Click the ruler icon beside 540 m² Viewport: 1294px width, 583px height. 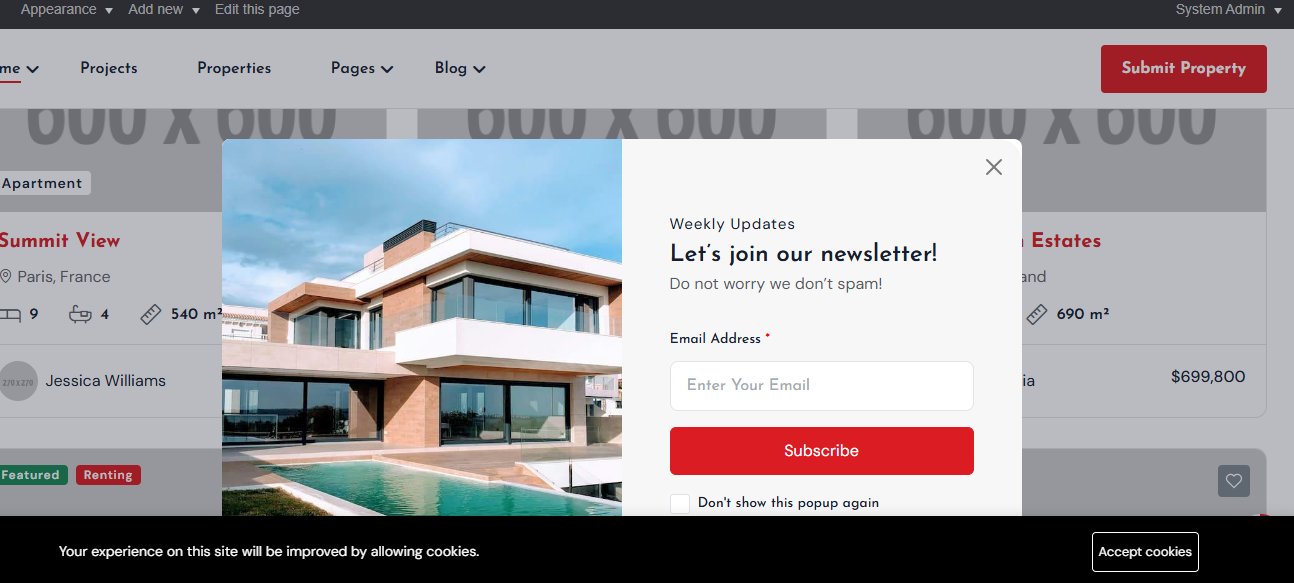tap(150, 314)
